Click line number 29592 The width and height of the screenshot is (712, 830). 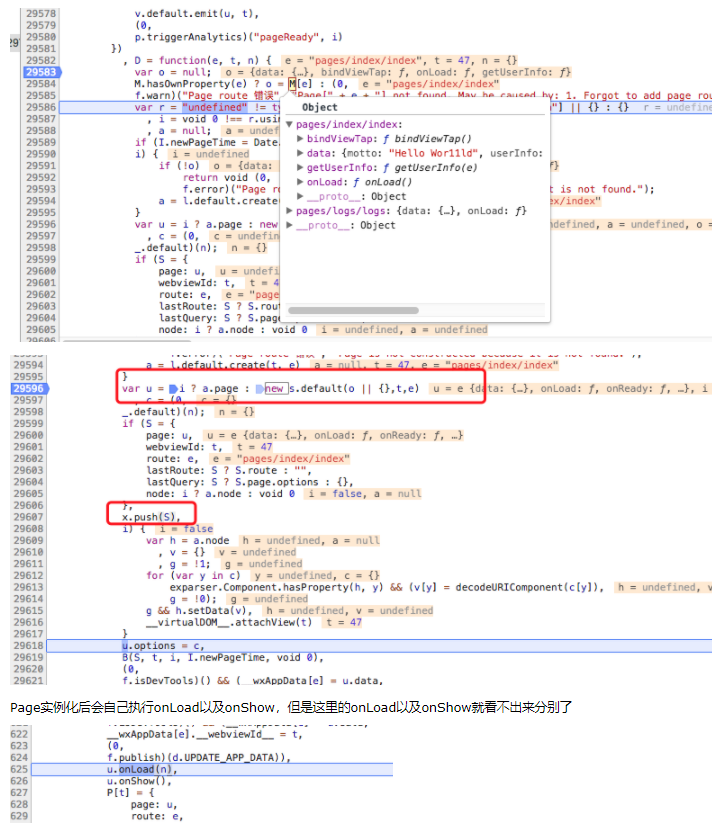coord(41,177)
